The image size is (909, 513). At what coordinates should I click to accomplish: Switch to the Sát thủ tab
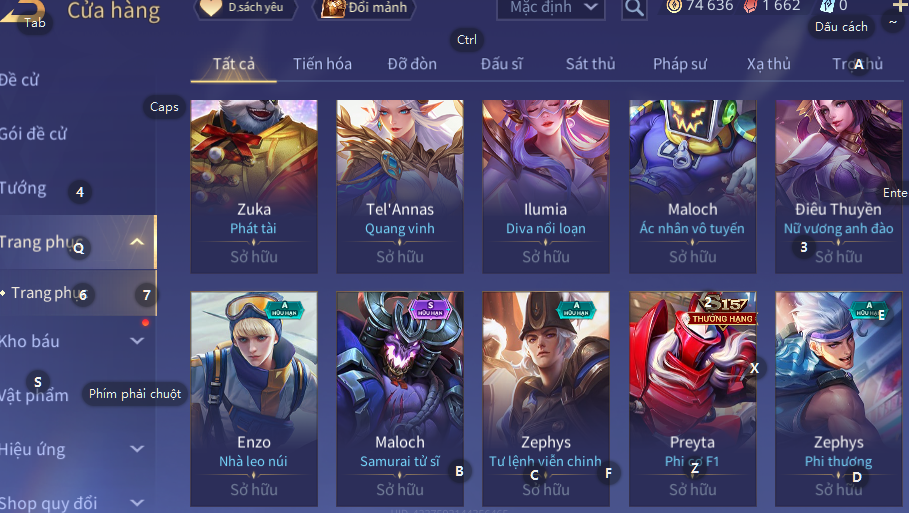click(590, 64)
